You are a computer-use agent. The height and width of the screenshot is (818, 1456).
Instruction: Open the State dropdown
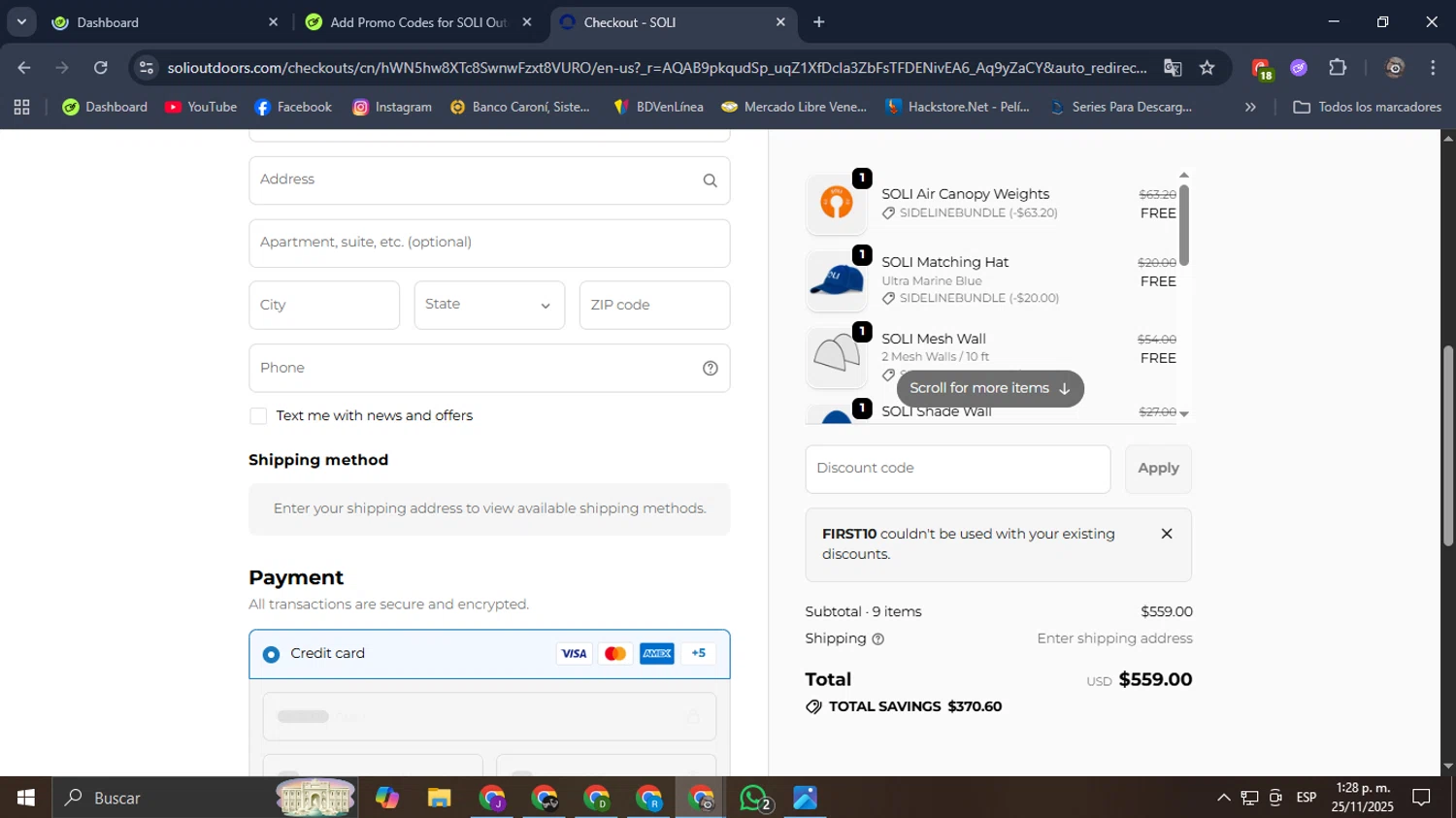(x=489, y=305)
